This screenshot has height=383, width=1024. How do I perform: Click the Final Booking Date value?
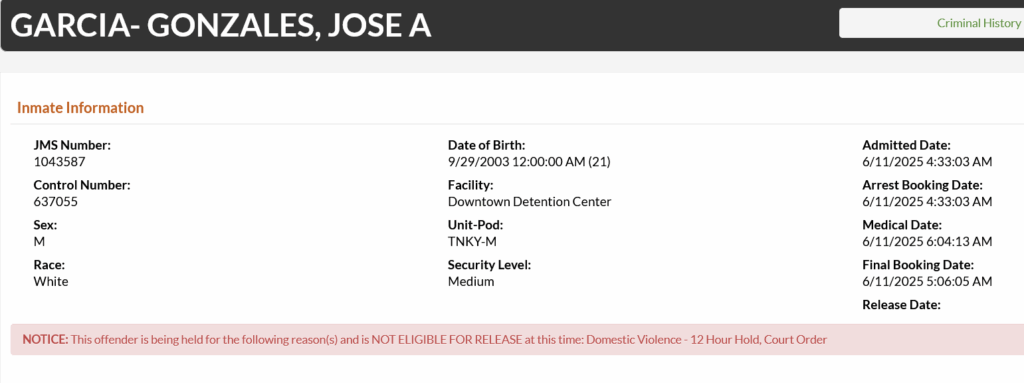pyautogui.click(x=927, y=282)
